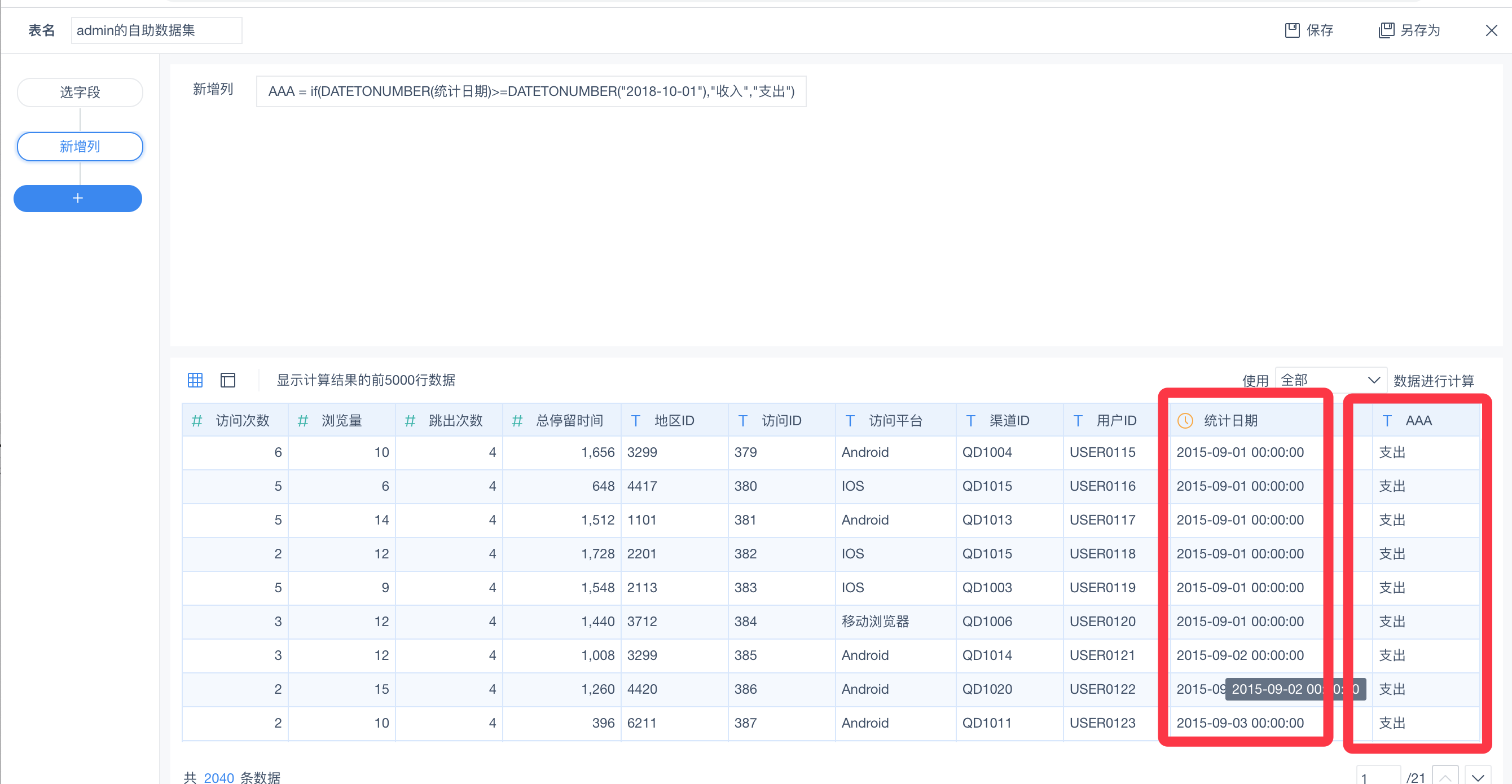This screenshot has height=784, width=1512.
Task: Click the table name input field
Action: coord(156,30)
